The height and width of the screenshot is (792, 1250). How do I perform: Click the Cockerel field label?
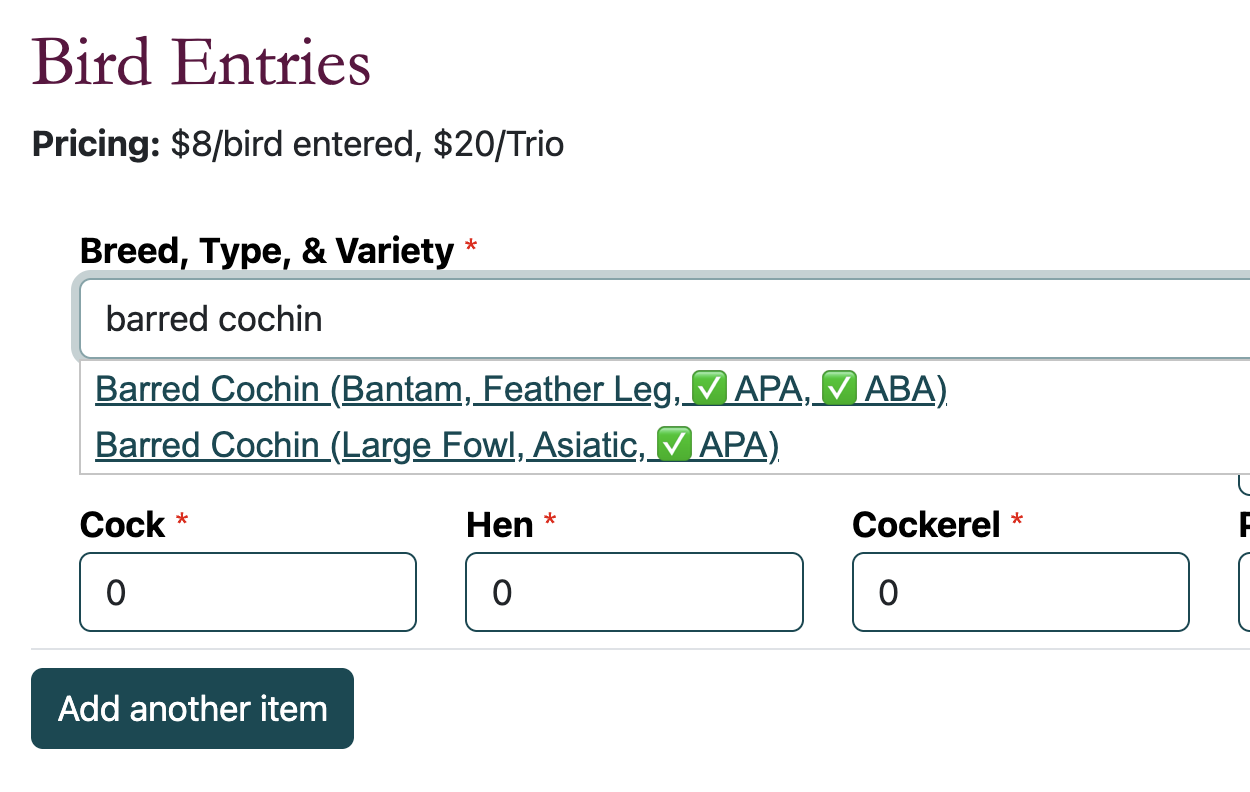point(926,524)
